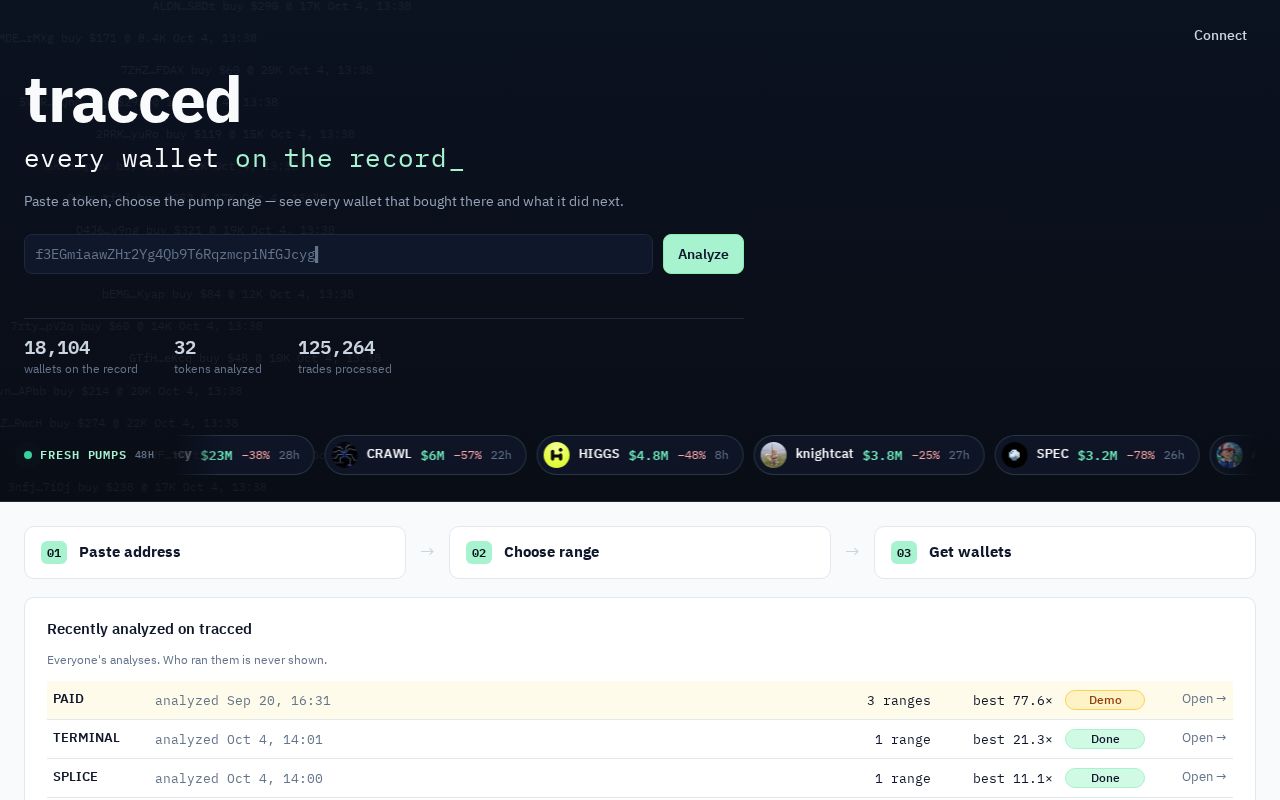Click the yellow HIGGS token icon
Image resolution: width=1280 pixels, height=800 pixels.
557,455
